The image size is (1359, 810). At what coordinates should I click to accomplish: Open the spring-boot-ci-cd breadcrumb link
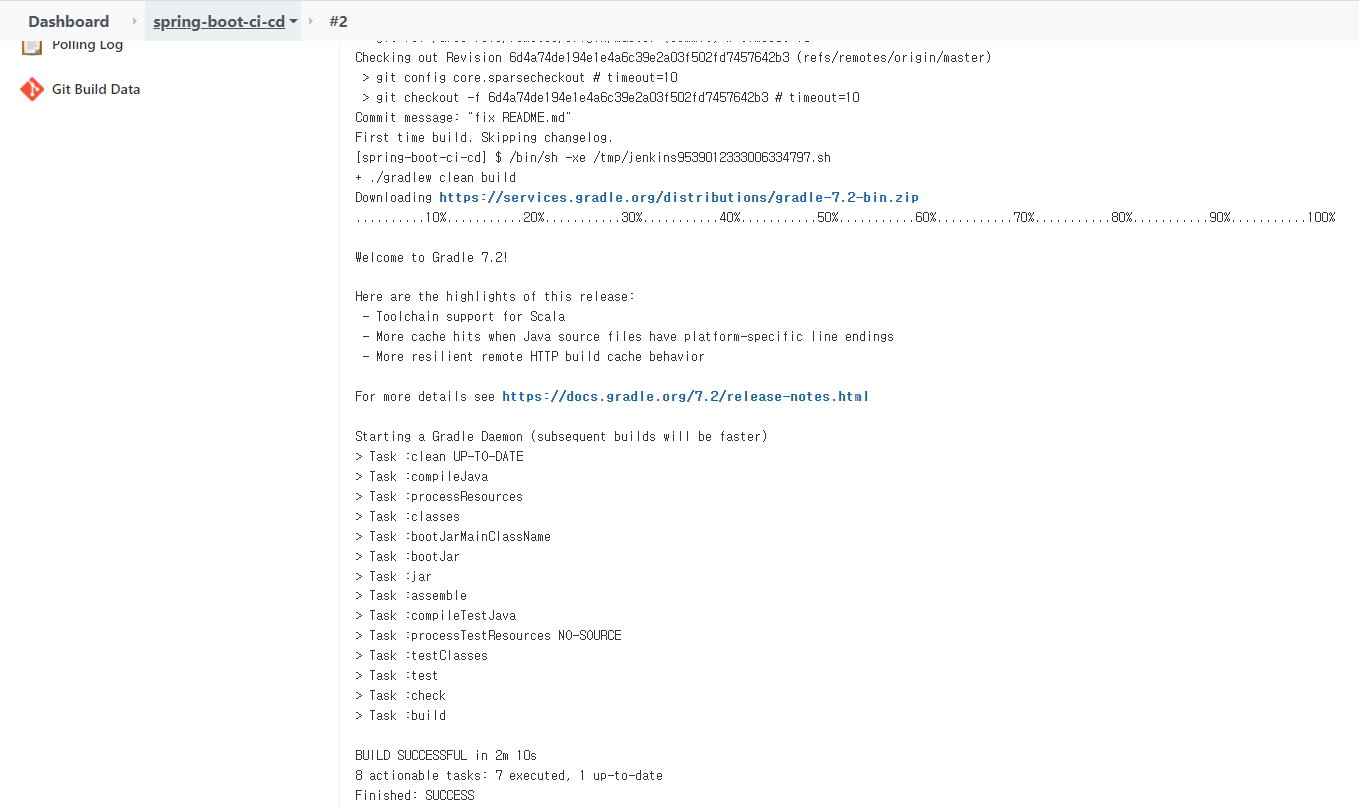click(219, 21)
